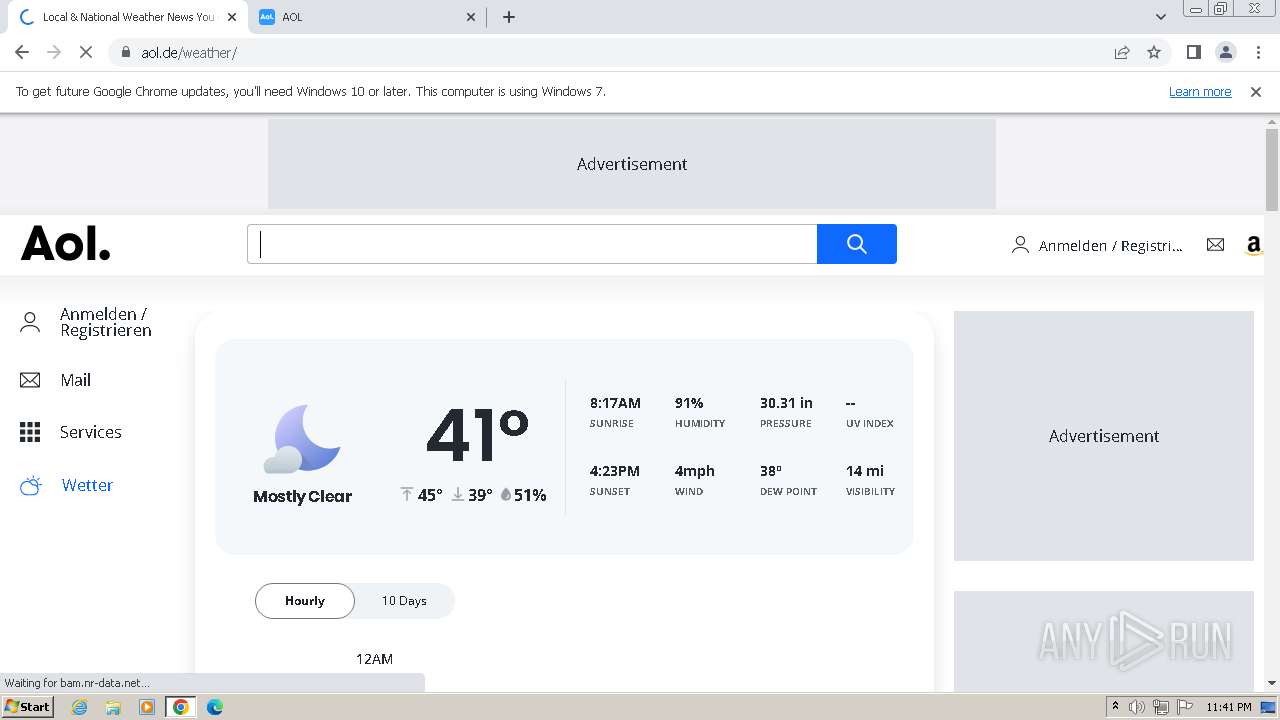Viewport: 1280px width, 720px height.
Task: Click the top banner Advertisement
Action: tap(632, 164)
